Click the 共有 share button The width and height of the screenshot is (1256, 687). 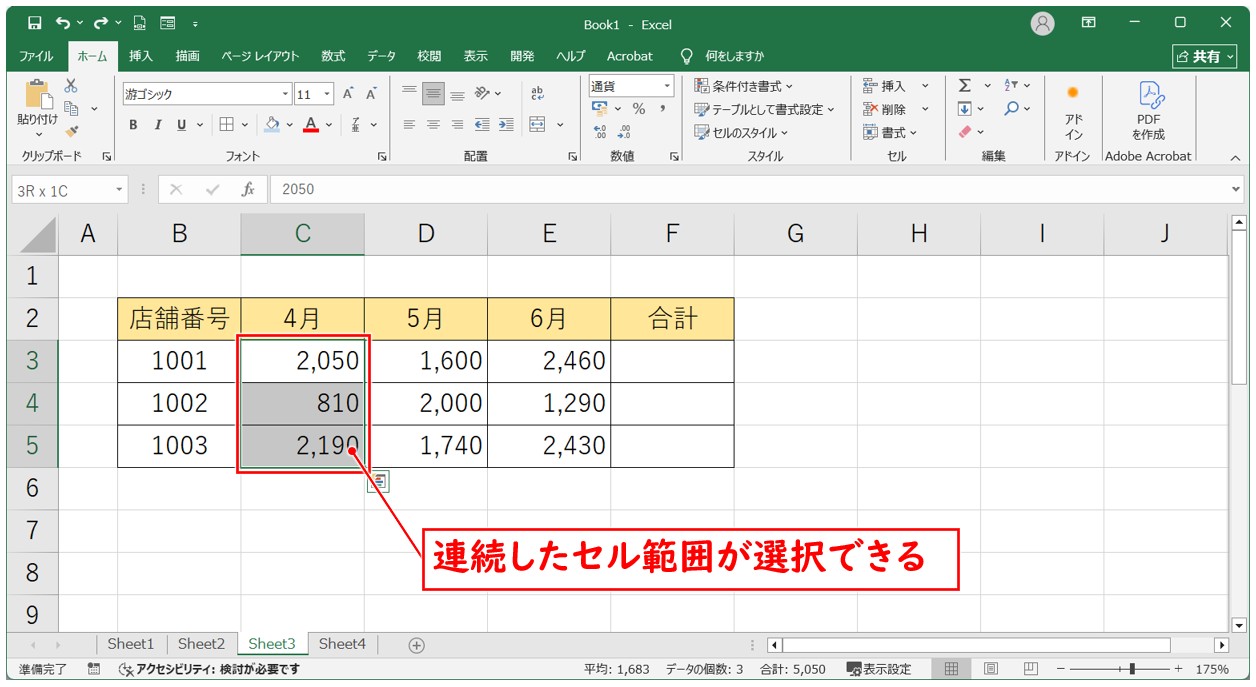pos(1204,56)
